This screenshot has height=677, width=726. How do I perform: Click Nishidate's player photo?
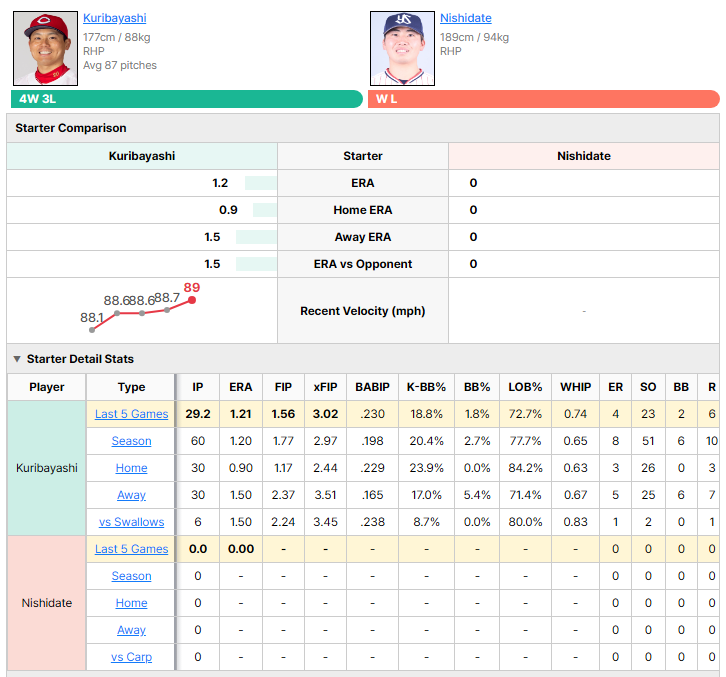point(402,49)
